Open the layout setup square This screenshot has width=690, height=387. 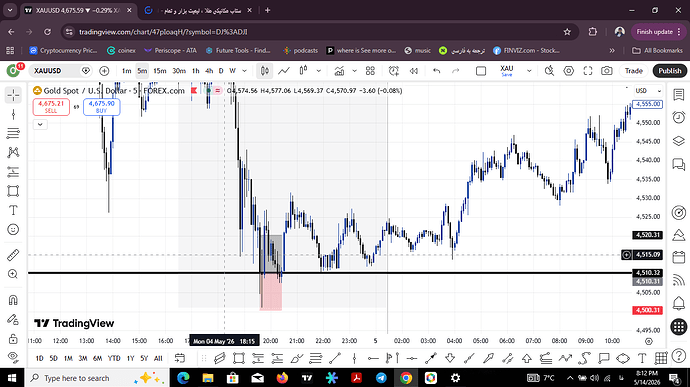[481, 71]
